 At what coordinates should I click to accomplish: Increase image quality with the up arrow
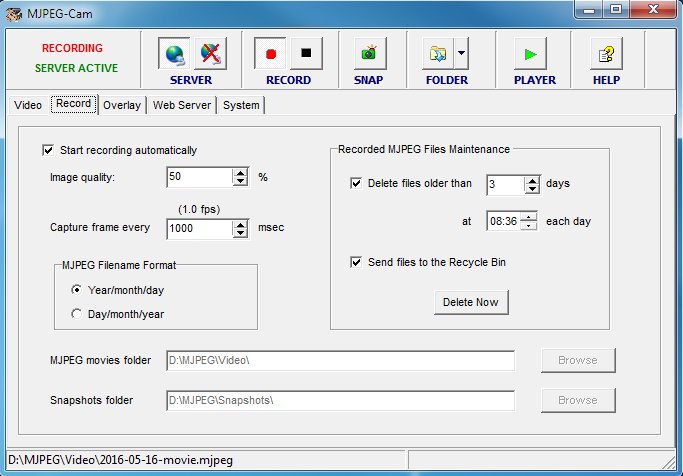[240, 172]
